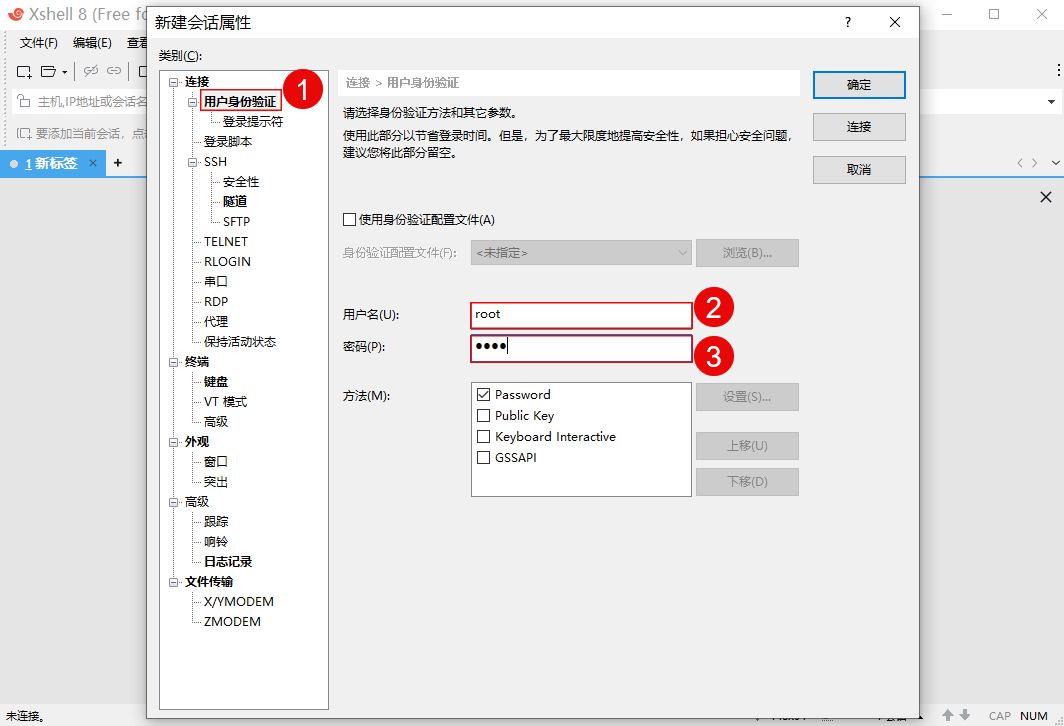Click into the 用户名 input field
The image size is (1064, 726).
click(x=581, y=315)
